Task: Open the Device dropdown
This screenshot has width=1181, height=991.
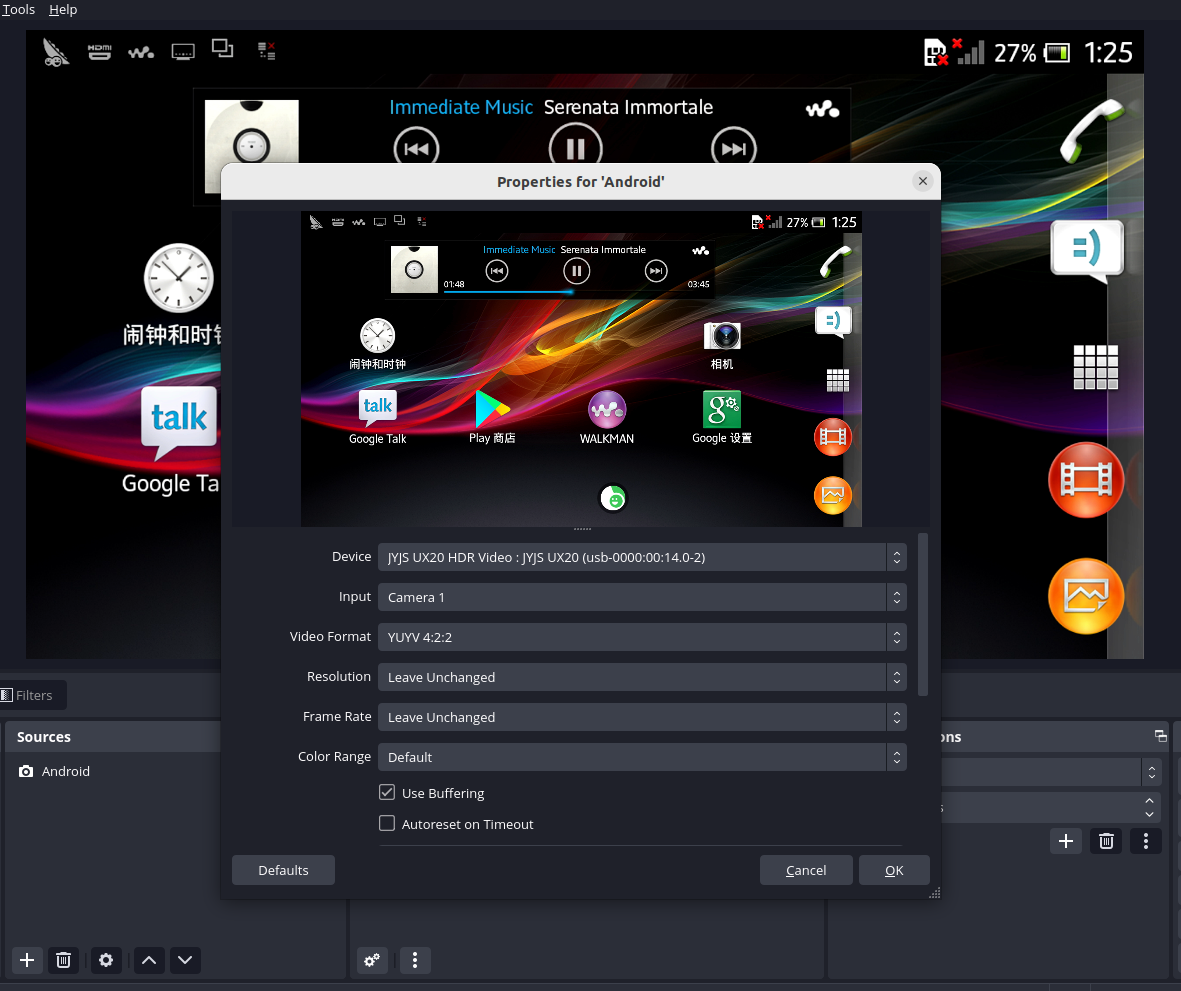Action: (x=642, y=557)
